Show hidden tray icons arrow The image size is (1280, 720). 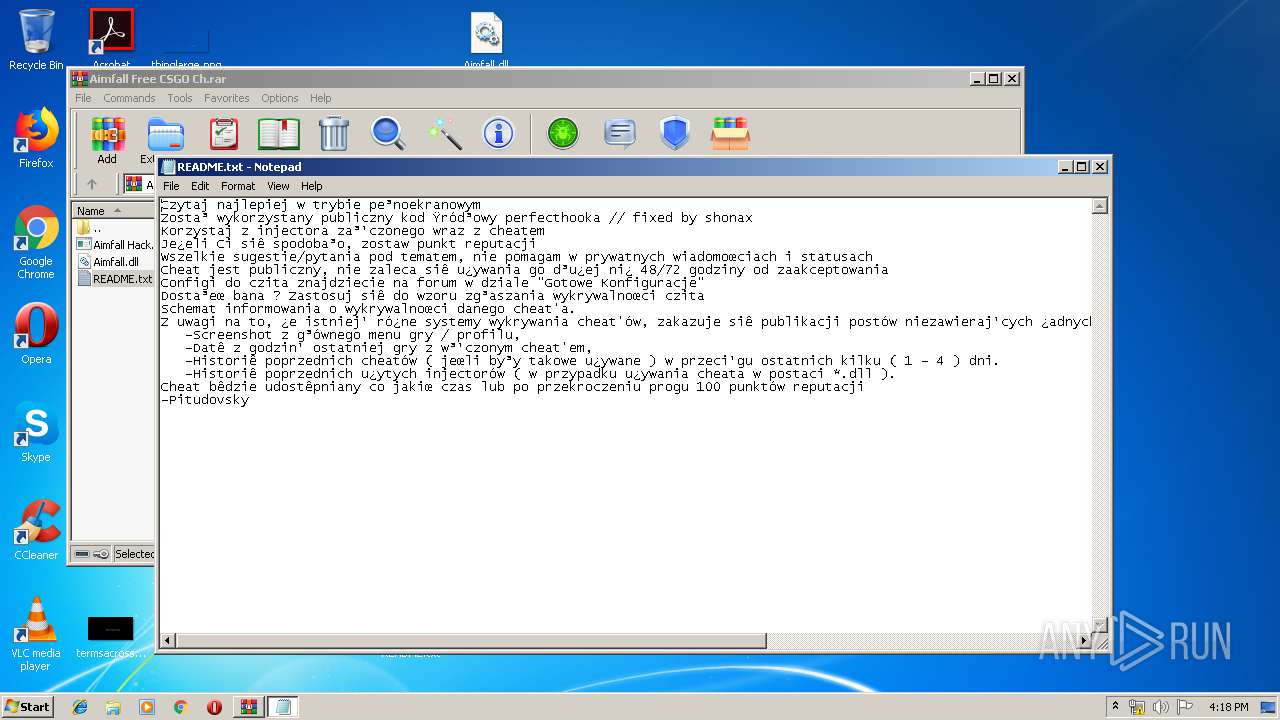tap(1115, 706)
